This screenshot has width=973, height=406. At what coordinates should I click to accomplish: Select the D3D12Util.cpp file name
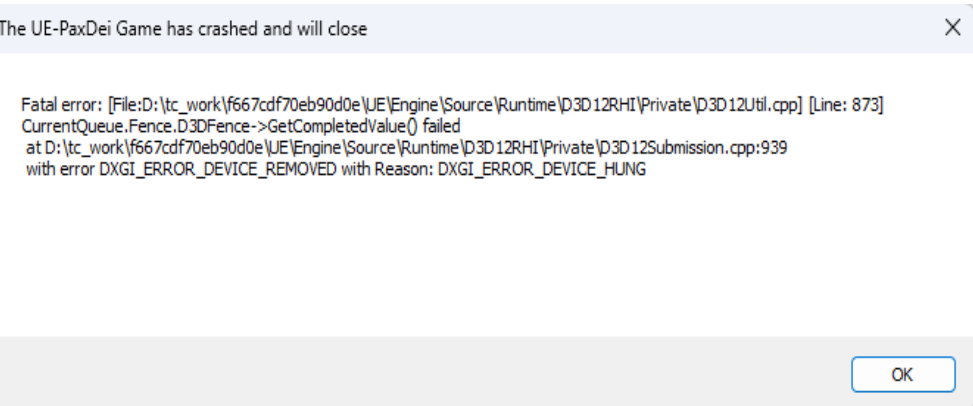click(747, 106)
